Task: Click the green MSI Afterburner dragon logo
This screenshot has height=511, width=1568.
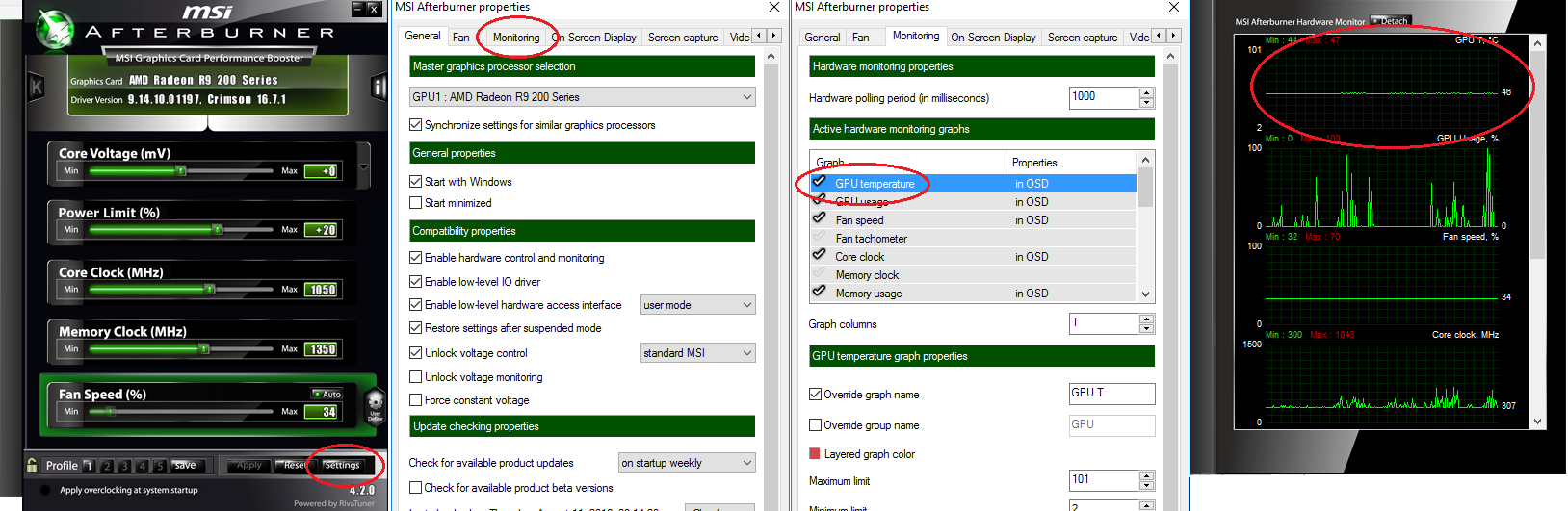Action: click(54, 30)
